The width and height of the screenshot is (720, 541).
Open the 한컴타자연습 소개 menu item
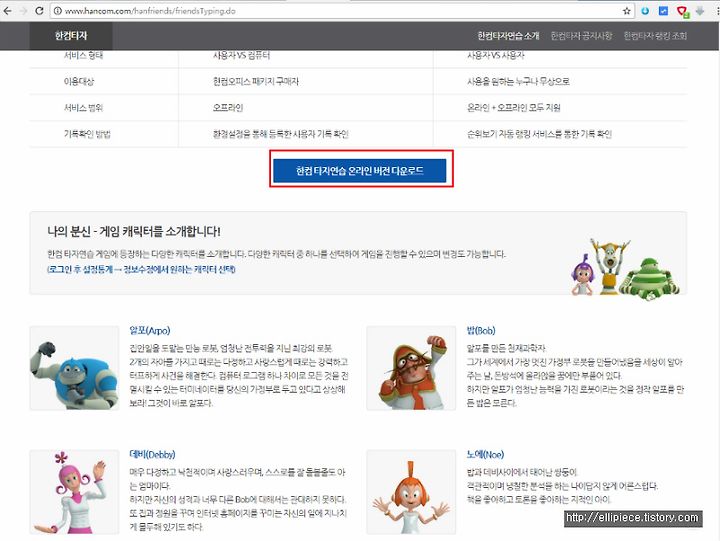point(508,36)
